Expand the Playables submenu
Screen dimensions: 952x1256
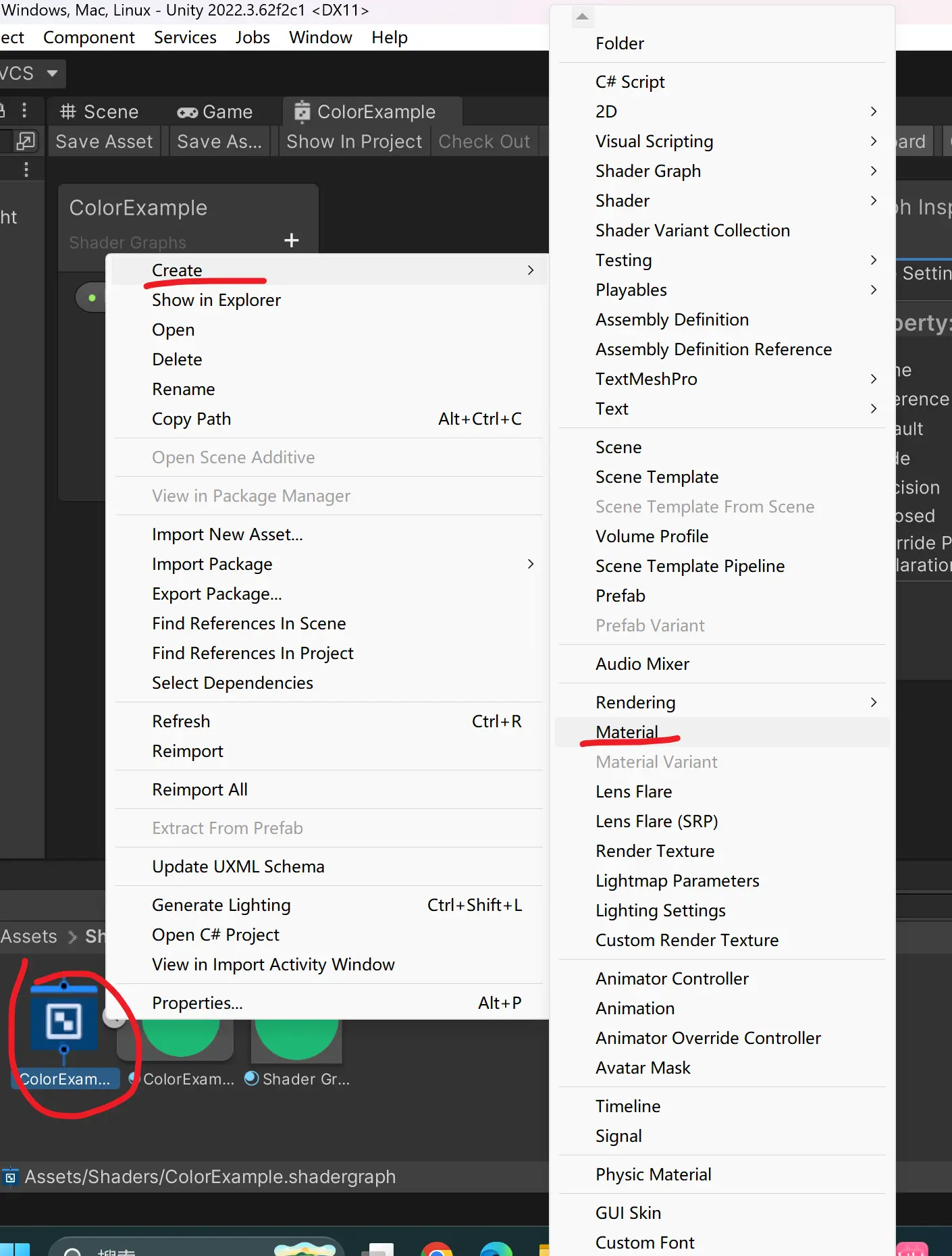point(873,290)
